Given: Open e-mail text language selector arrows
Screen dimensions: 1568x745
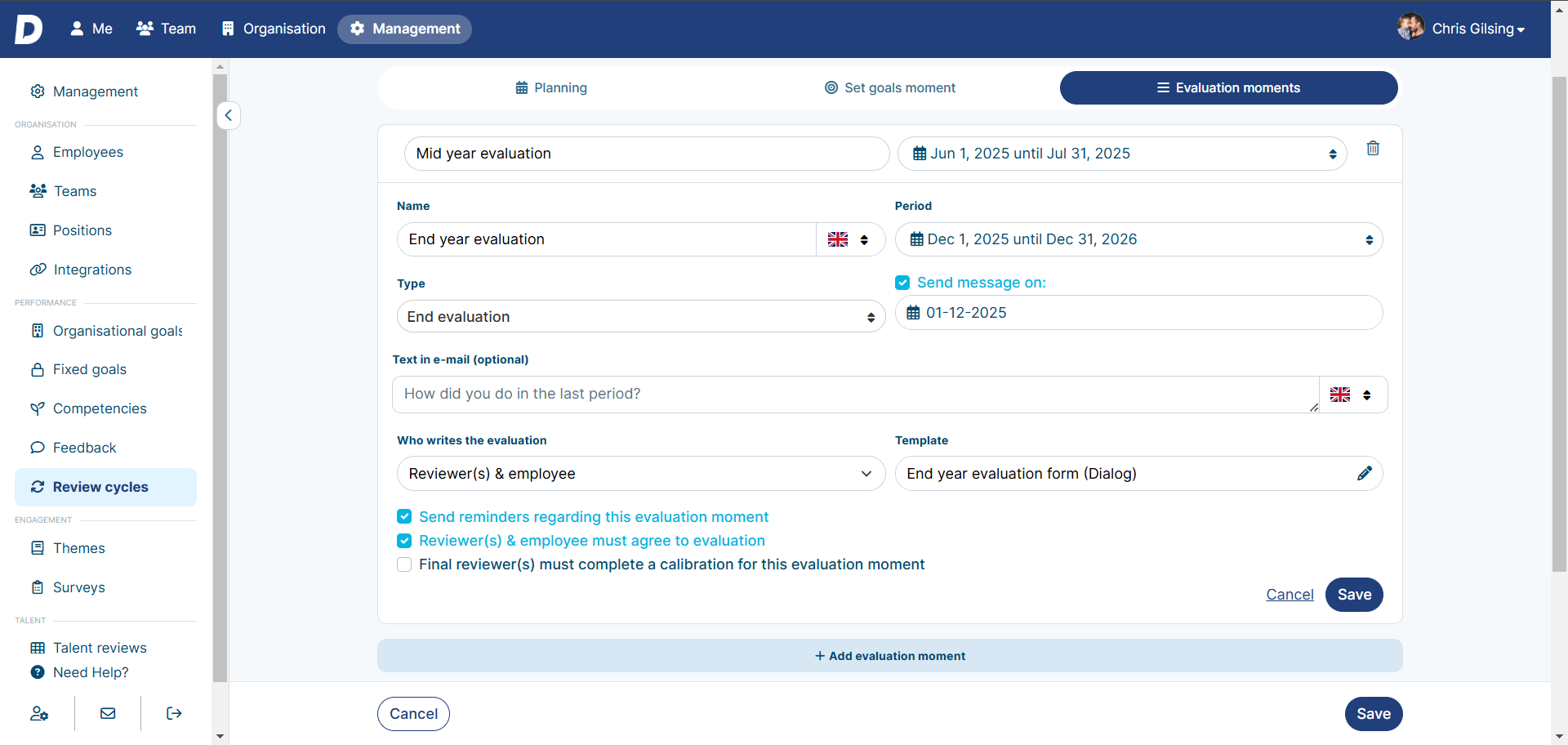Looking at the screenshot, I should coord(1366,395).
